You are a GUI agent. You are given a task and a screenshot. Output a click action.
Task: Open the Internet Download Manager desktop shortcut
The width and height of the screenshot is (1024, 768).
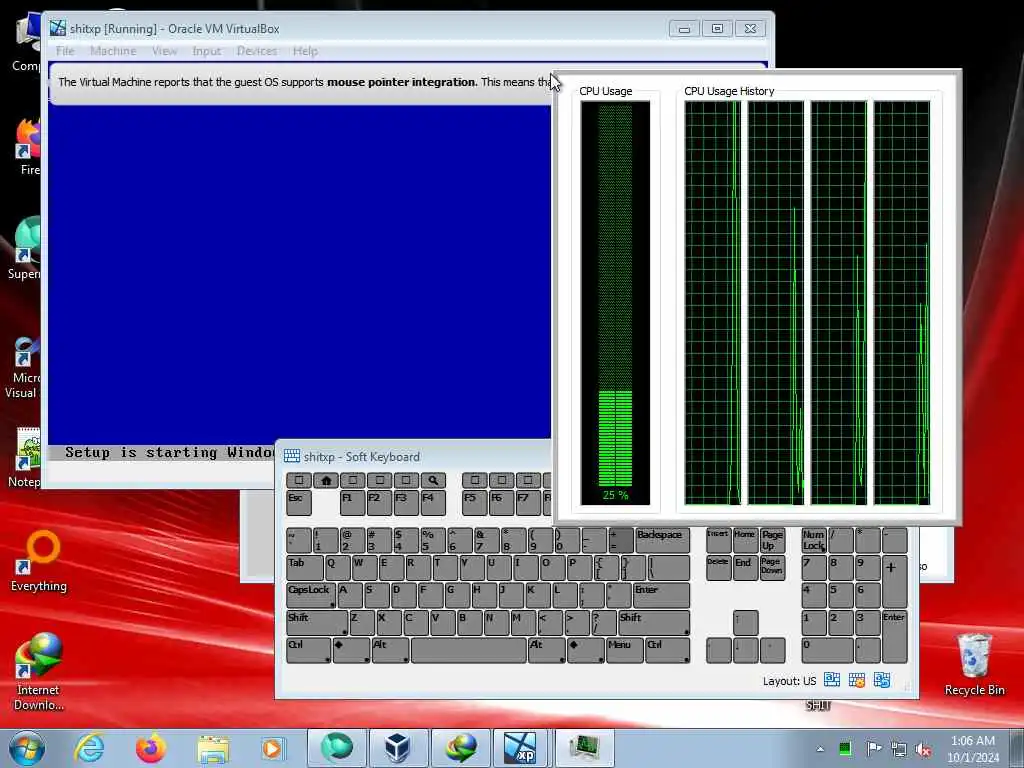39,672
